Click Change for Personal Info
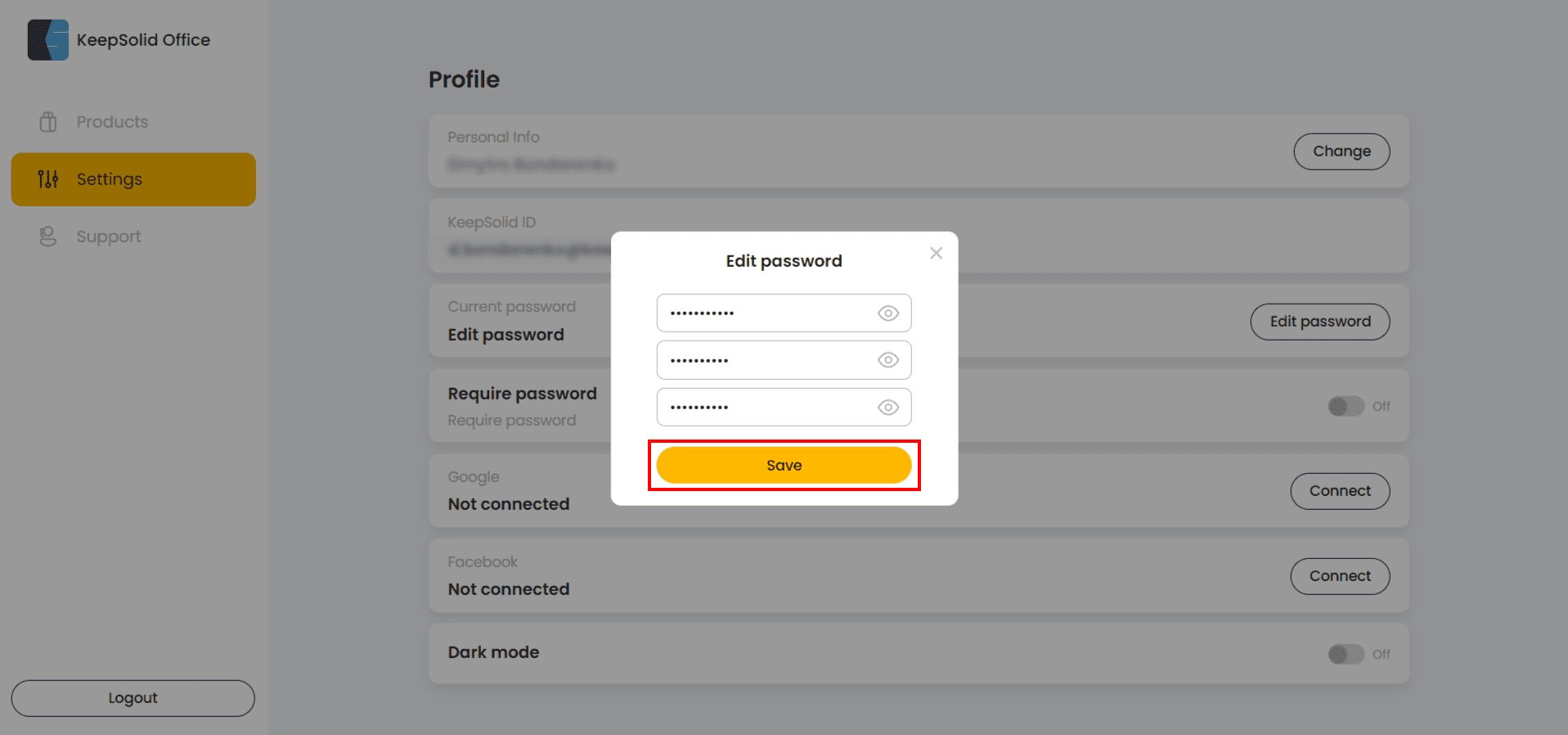The image size is (1568, 735). tap(1341, 151)
